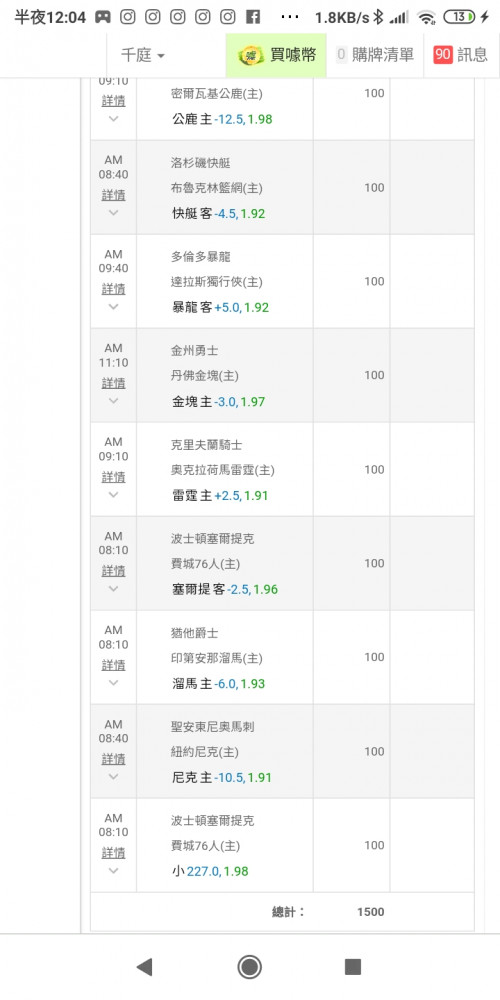Tap the gold coin icon beside 買噱幣
The image size is (500, 1000).
pyautogui.click(x=251, y=55)
